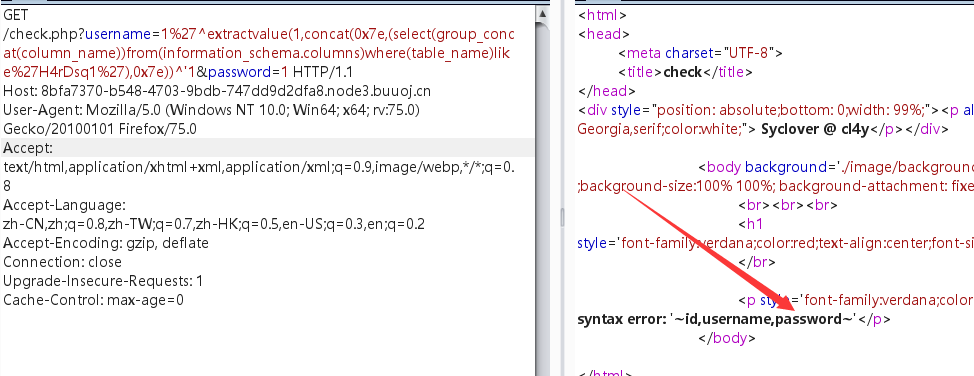Click the Accept-Language: header line
This screenshot has width=974, height=376.
tap(65, 205)
